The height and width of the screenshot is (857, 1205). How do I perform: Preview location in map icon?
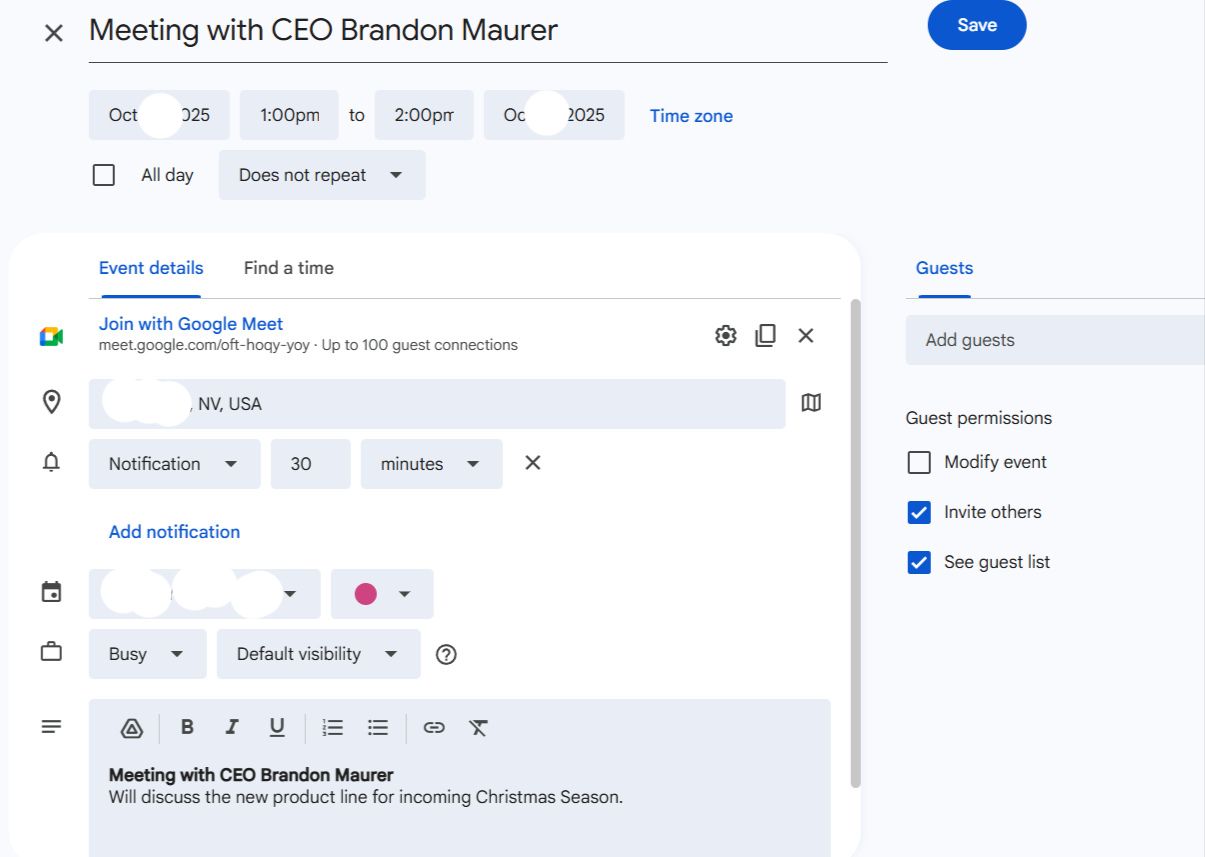click(x=811, y=403)
